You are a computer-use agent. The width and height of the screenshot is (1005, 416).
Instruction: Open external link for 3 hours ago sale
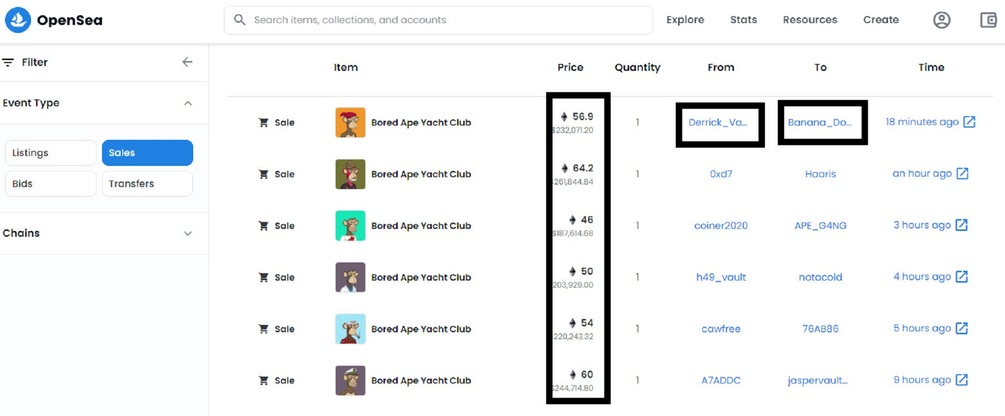[x=962, y=225]
